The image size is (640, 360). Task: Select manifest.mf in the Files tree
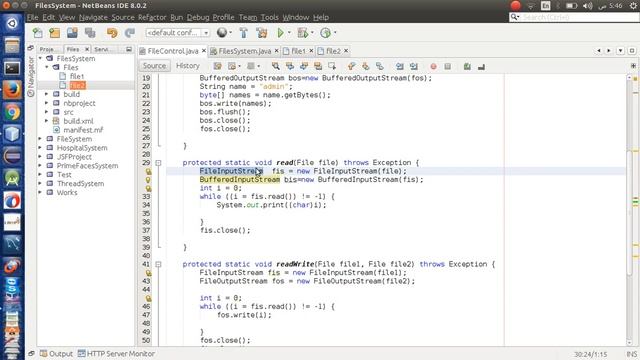pyautogui.click(x=83, y=130)
